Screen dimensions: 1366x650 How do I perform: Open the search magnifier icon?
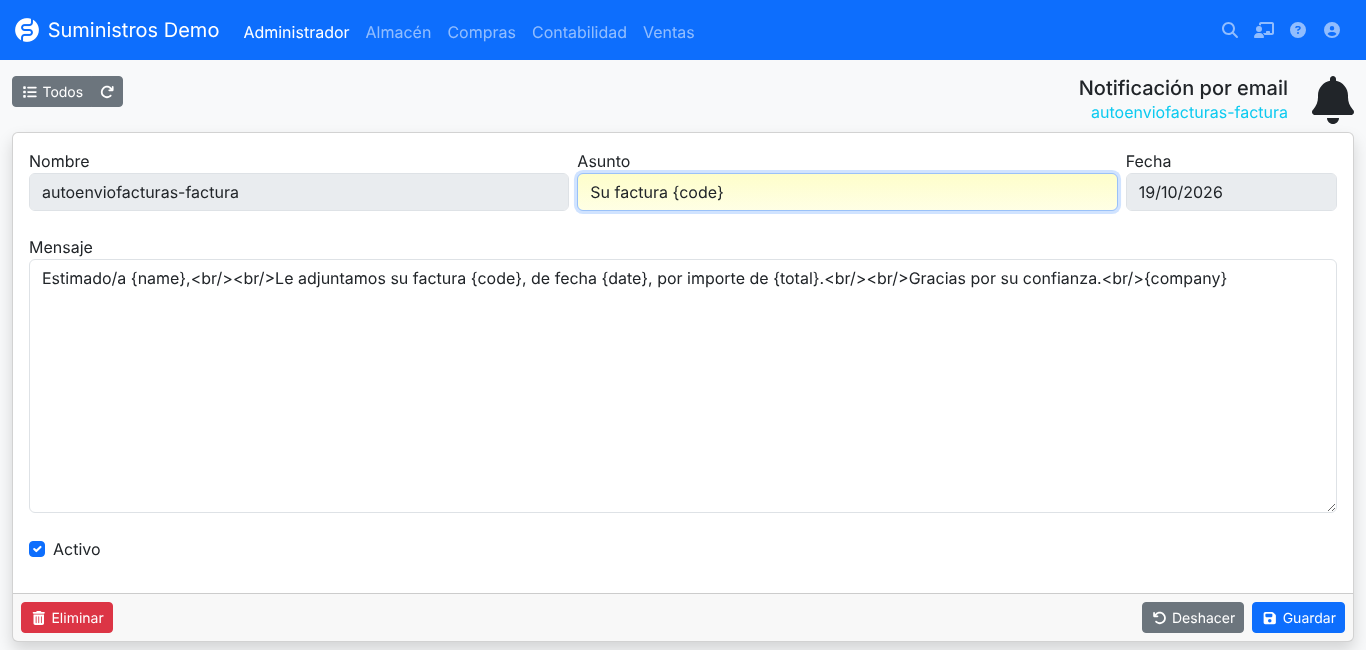pos(1230,30)
